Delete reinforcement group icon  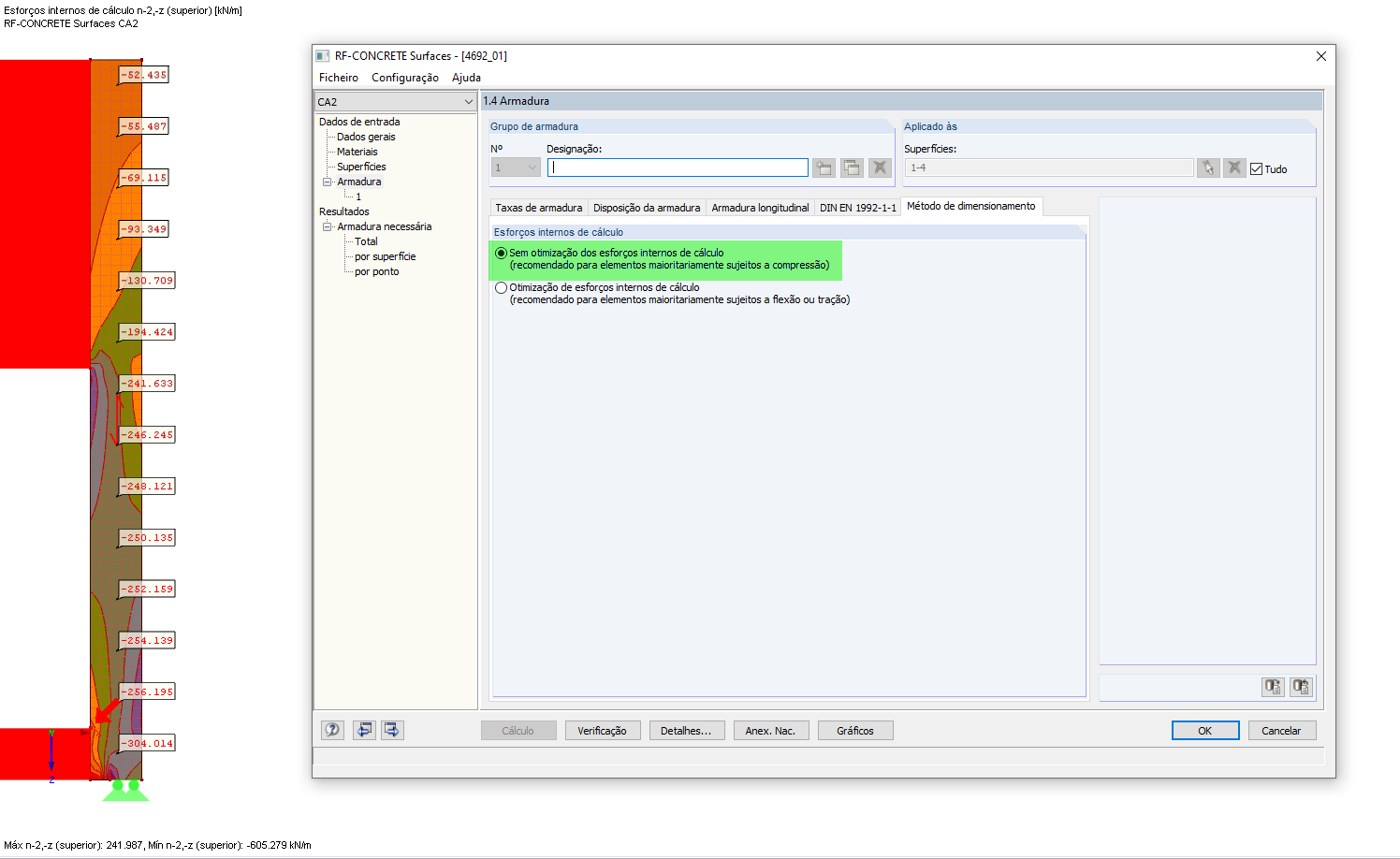pyautogui.click(x=880, y=167)
